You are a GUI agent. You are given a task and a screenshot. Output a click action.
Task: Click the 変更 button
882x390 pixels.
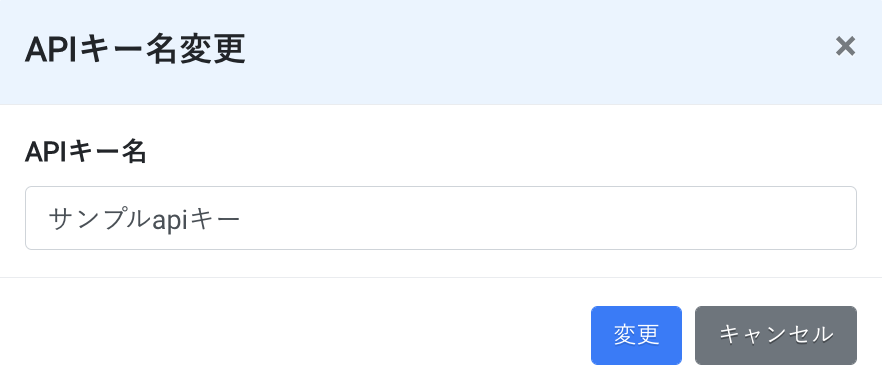tap(636, 335)
